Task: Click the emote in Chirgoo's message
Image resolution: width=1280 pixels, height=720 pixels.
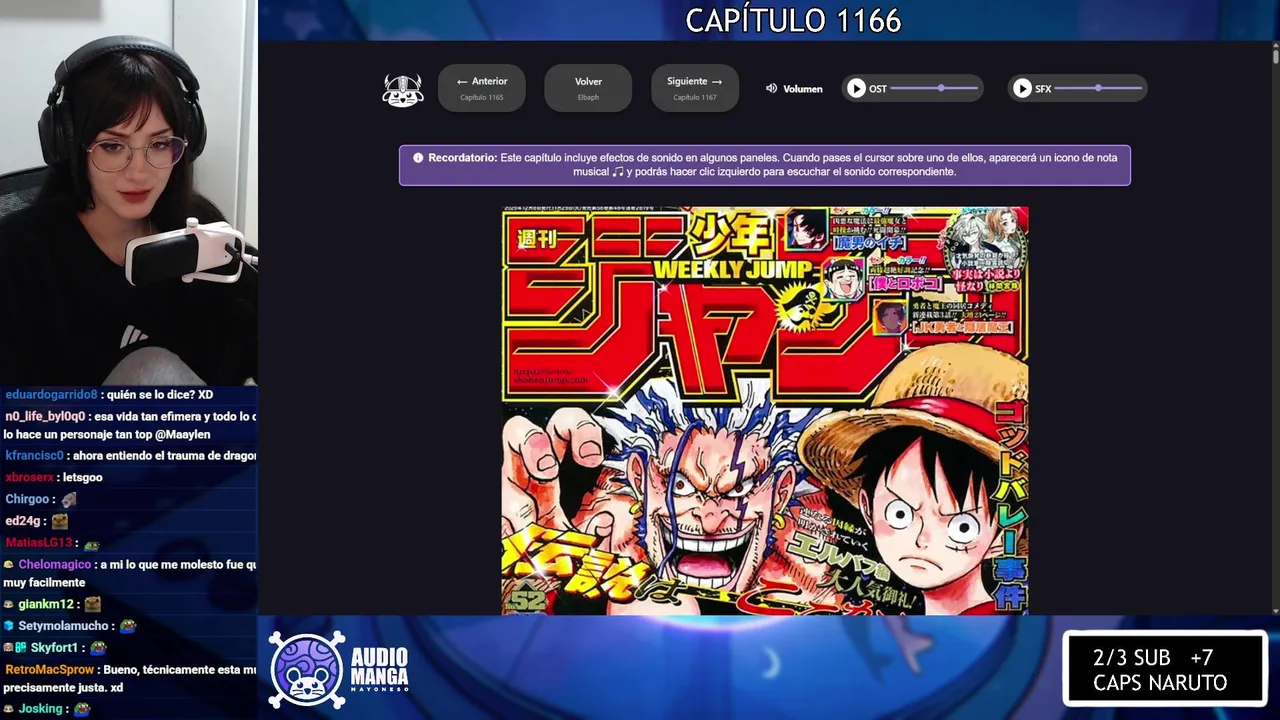Action: point(69,500)
